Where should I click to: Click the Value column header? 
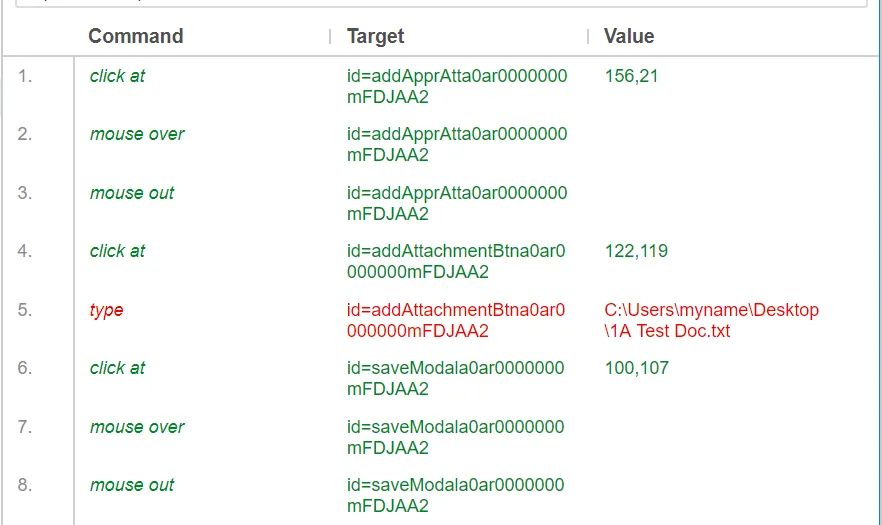pos(629,36)
